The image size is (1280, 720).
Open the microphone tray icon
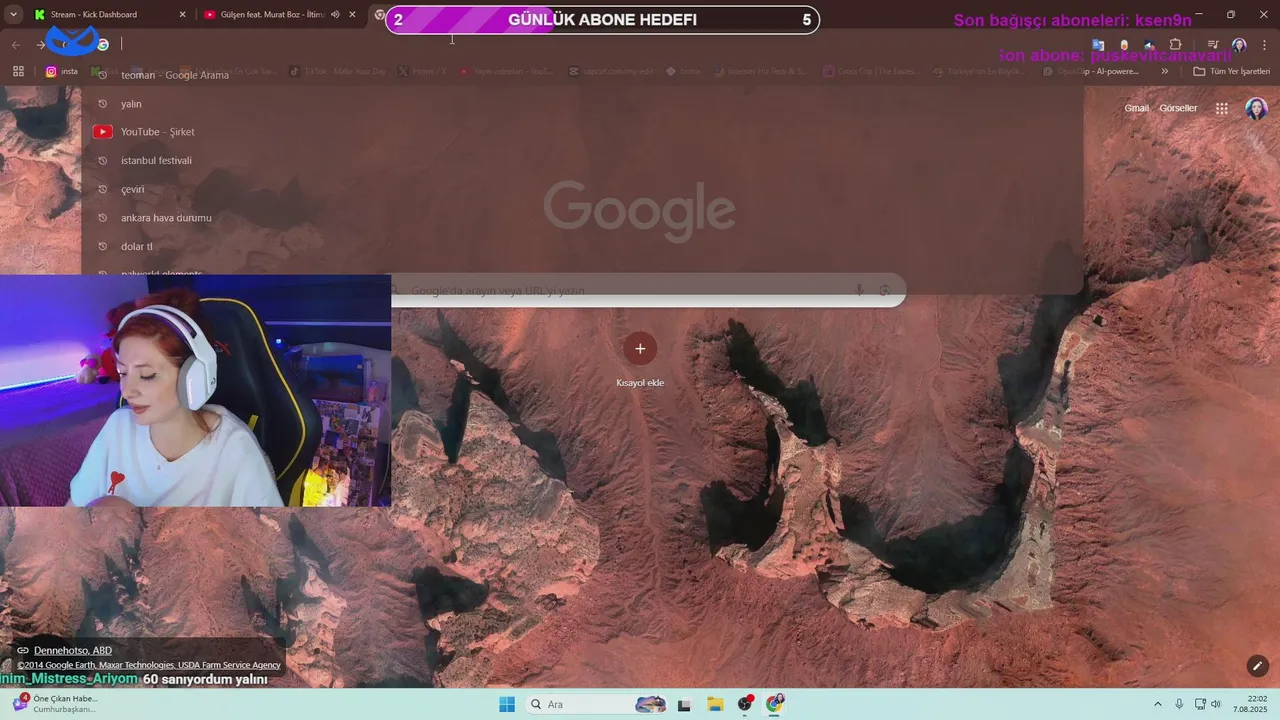point(1179,704)
